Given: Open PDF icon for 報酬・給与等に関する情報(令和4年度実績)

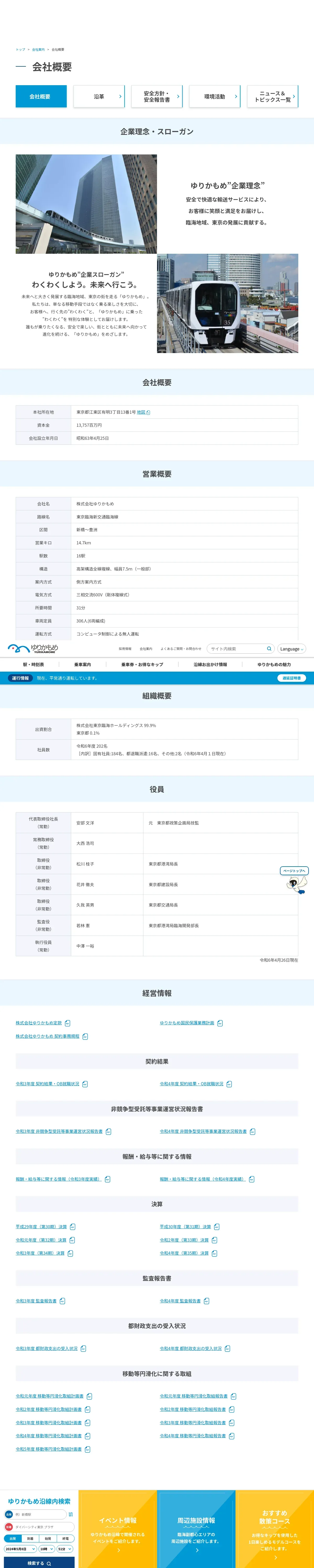Looking at the screenshot, I should point(252,1179).
